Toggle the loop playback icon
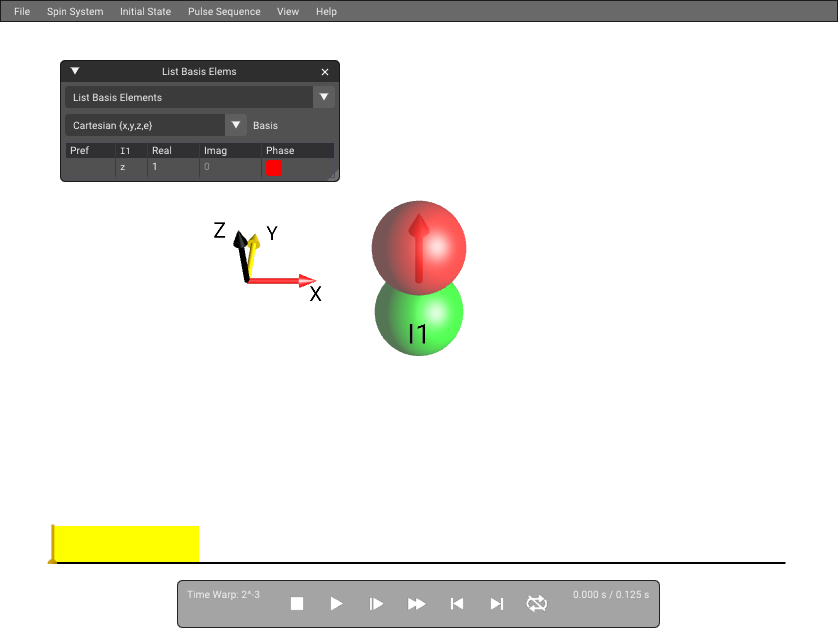Image resolution: width=838 pixels, height=628 pixels. point(537,603)
